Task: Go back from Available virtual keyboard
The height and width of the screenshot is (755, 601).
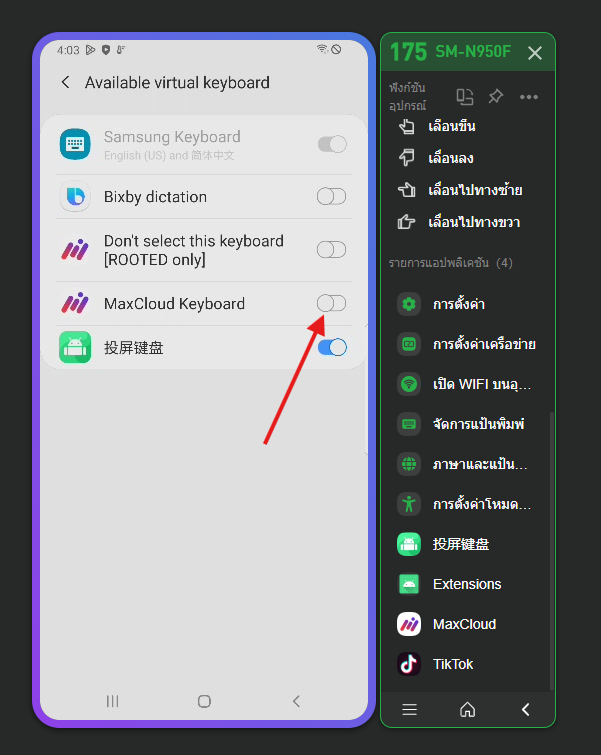Action: pyautogui.click(x=65, y=82)
